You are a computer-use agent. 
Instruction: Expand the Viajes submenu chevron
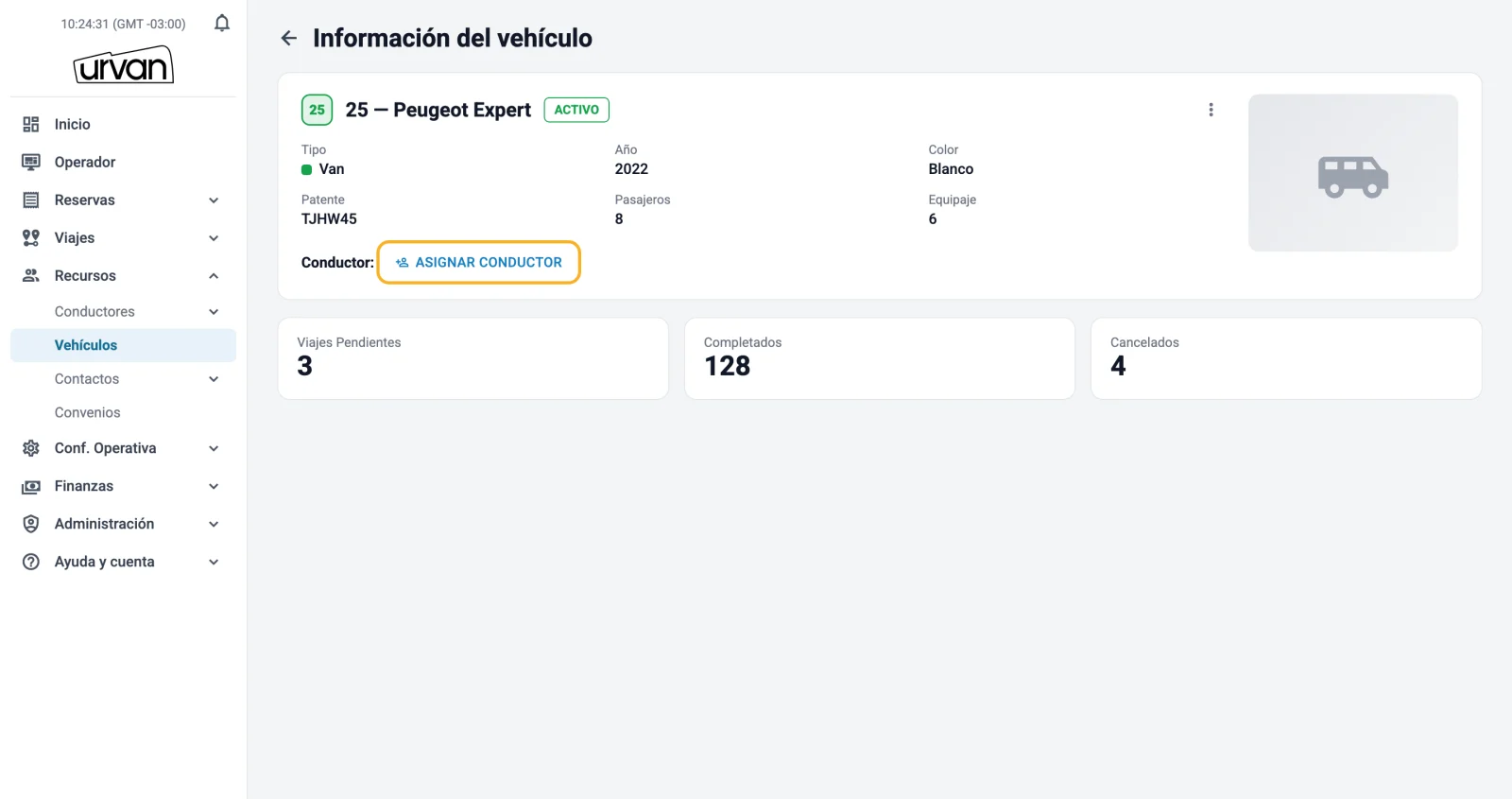(x=214, y=237)
